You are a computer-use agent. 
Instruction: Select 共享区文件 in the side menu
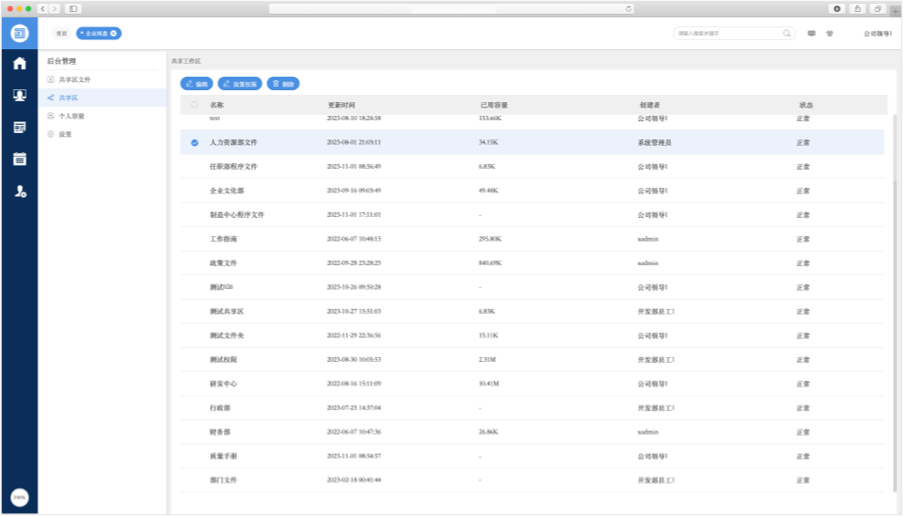pos(74,79)
